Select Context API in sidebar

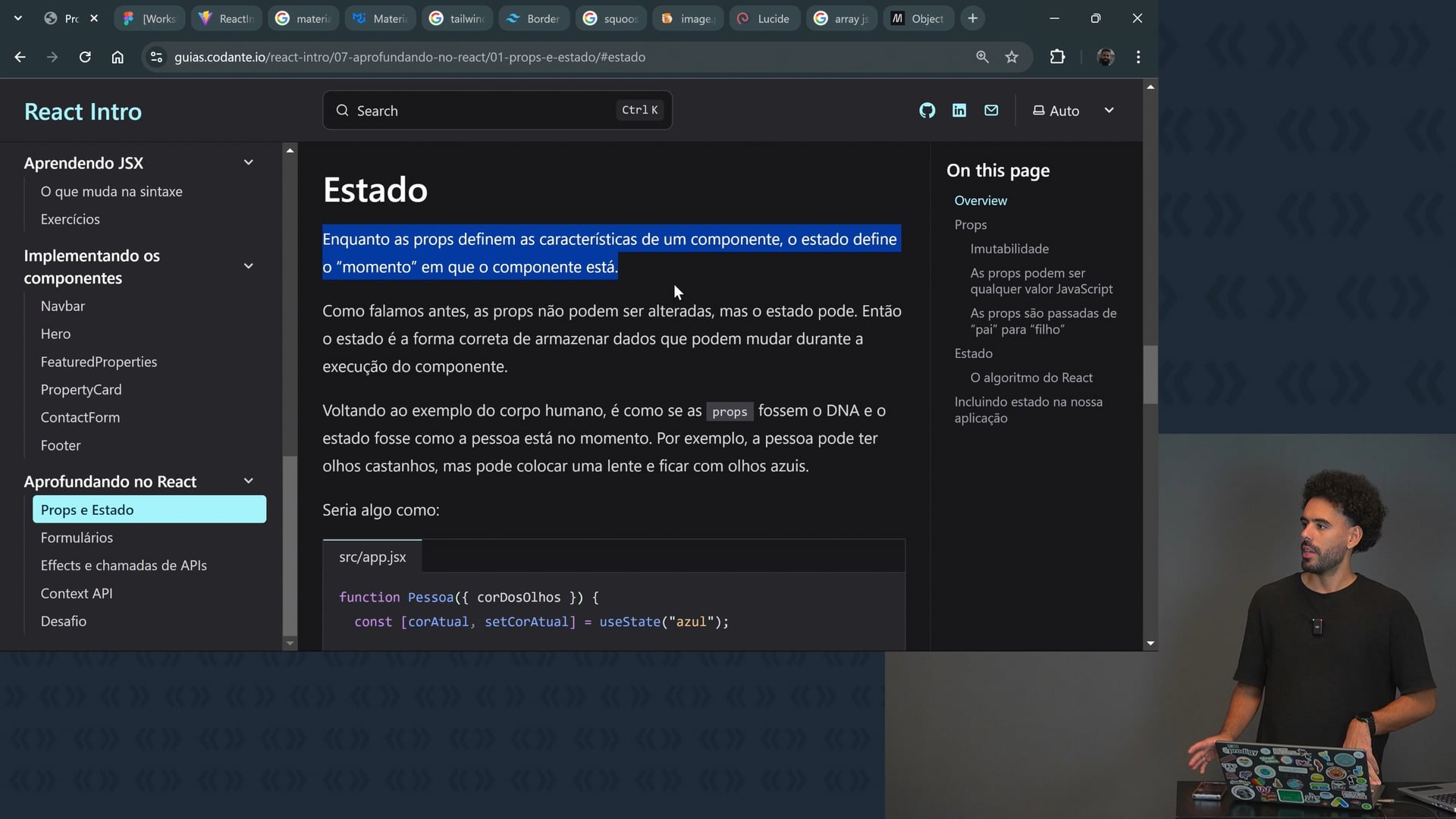pyautogui.click(x=77, y=593)
